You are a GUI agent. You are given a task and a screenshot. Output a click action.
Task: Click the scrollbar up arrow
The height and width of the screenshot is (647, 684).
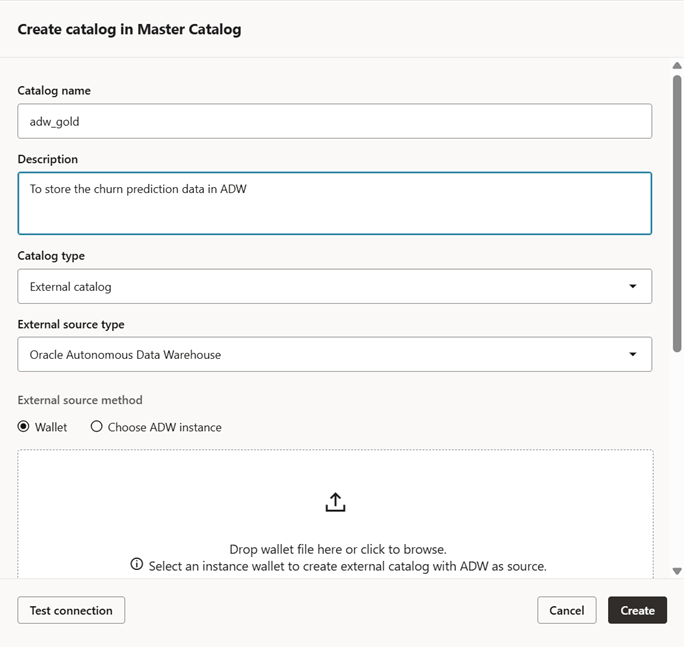click(x=676, y=67)
